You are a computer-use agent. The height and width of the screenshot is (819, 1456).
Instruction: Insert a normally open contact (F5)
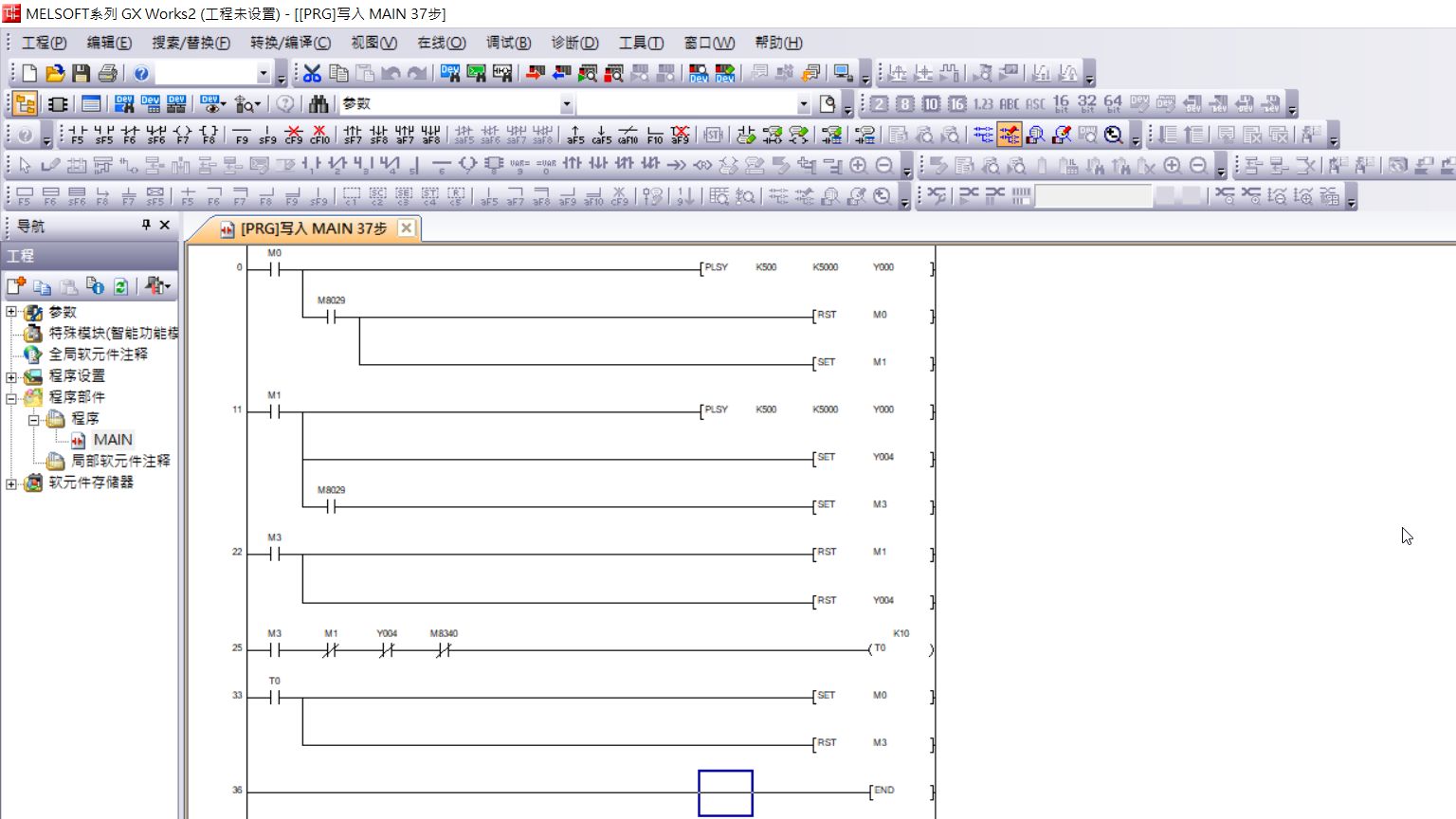click(x=77, y=135)
